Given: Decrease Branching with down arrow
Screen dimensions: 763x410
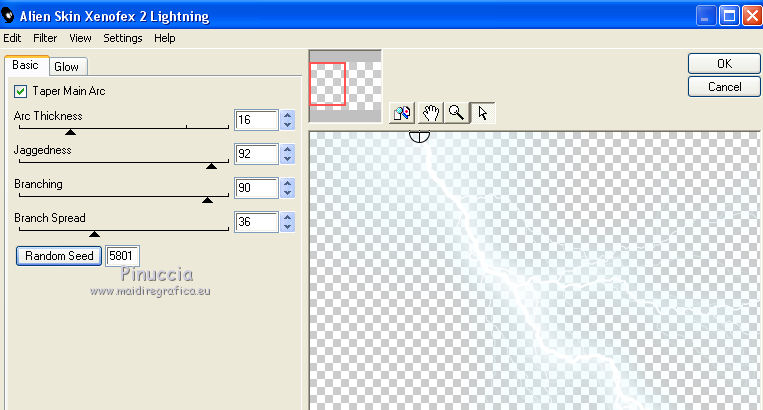Looking at the screenshot, I should coord(288,193).
